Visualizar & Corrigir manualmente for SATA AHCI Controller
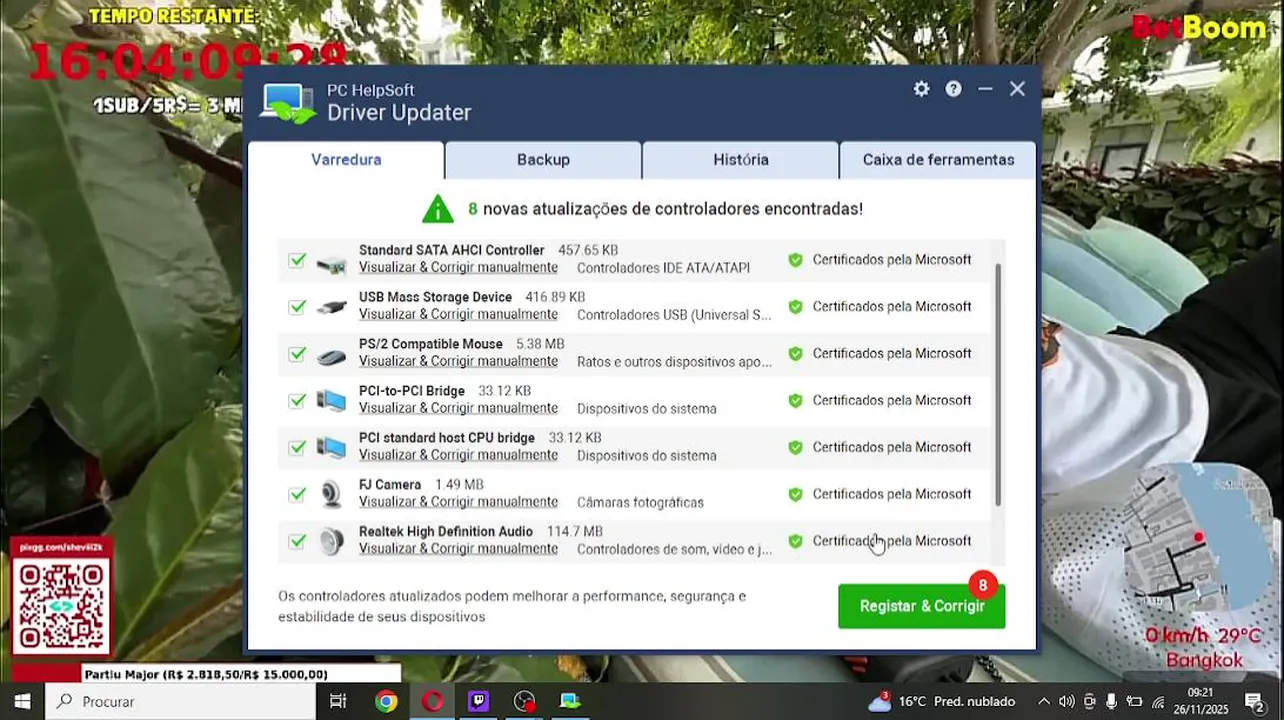1284x720 pixels. (458, 268)
